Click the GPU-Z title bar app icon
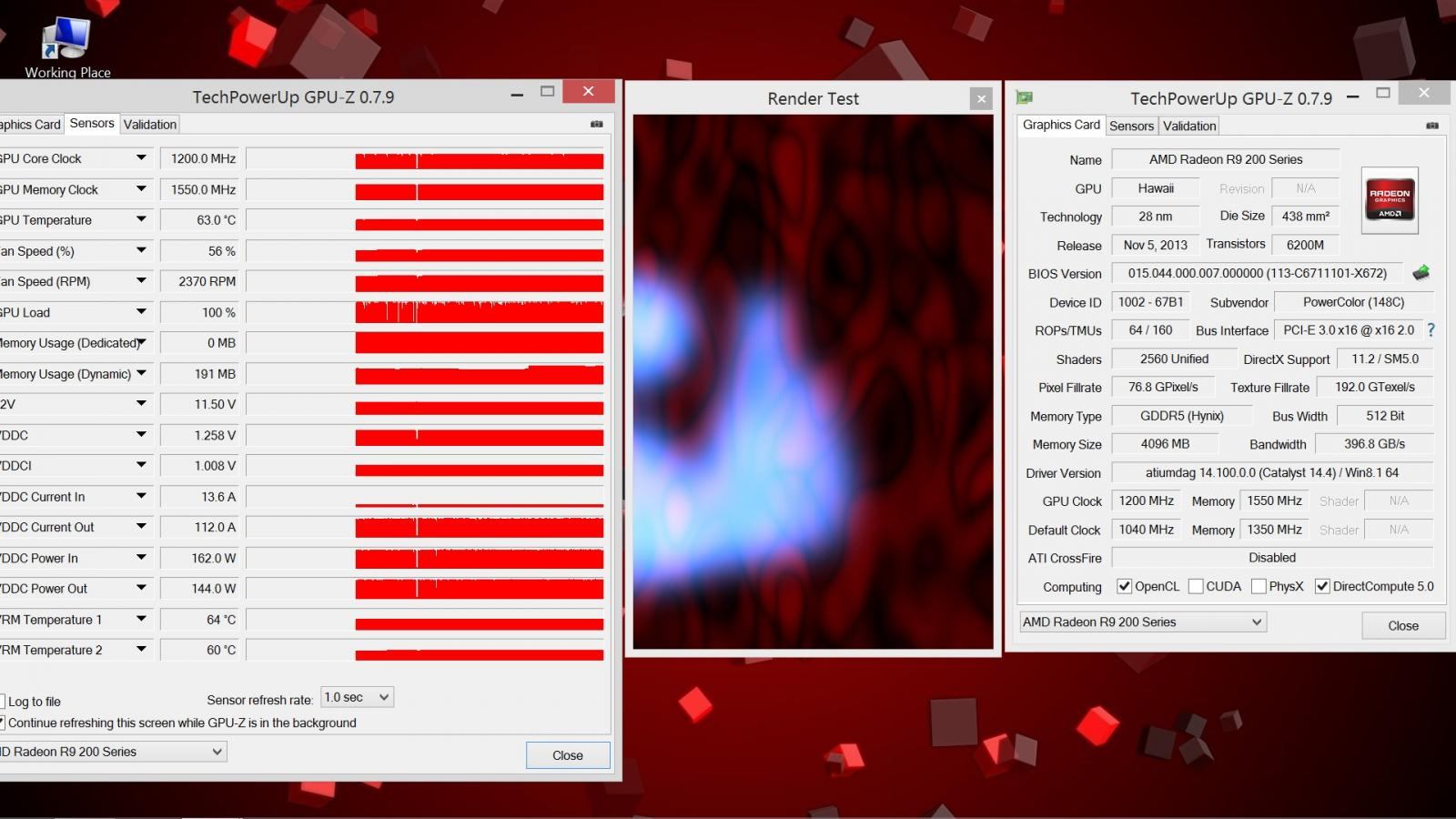The height and width of the screenshot is (819, 1456). [1025, 97]
